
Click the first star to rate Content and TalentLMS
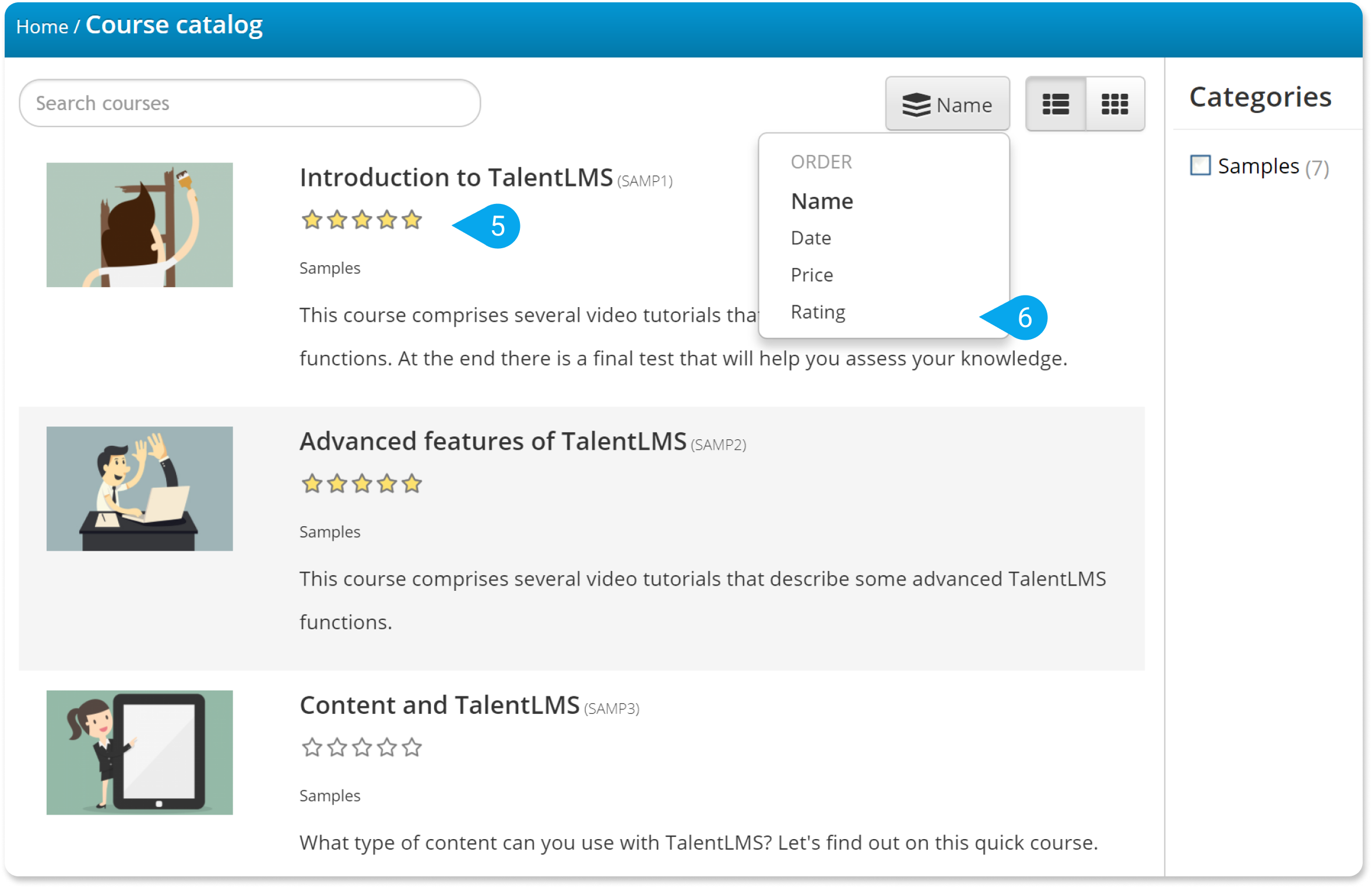[311, 747]
